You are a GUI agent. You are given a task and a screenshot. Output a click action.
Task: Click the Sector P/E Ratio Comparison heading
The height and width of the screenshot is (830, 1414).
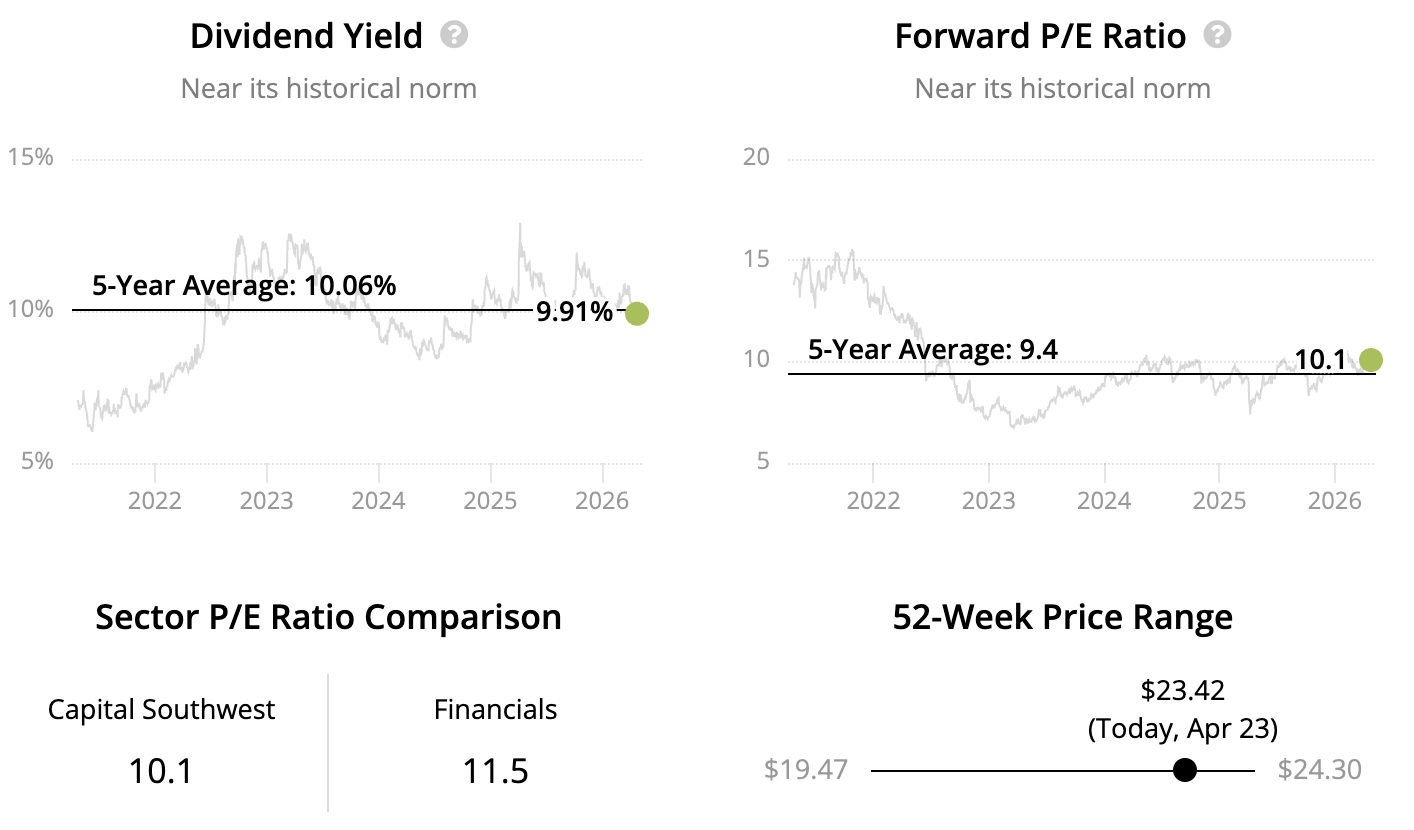(x=328, y=617)
